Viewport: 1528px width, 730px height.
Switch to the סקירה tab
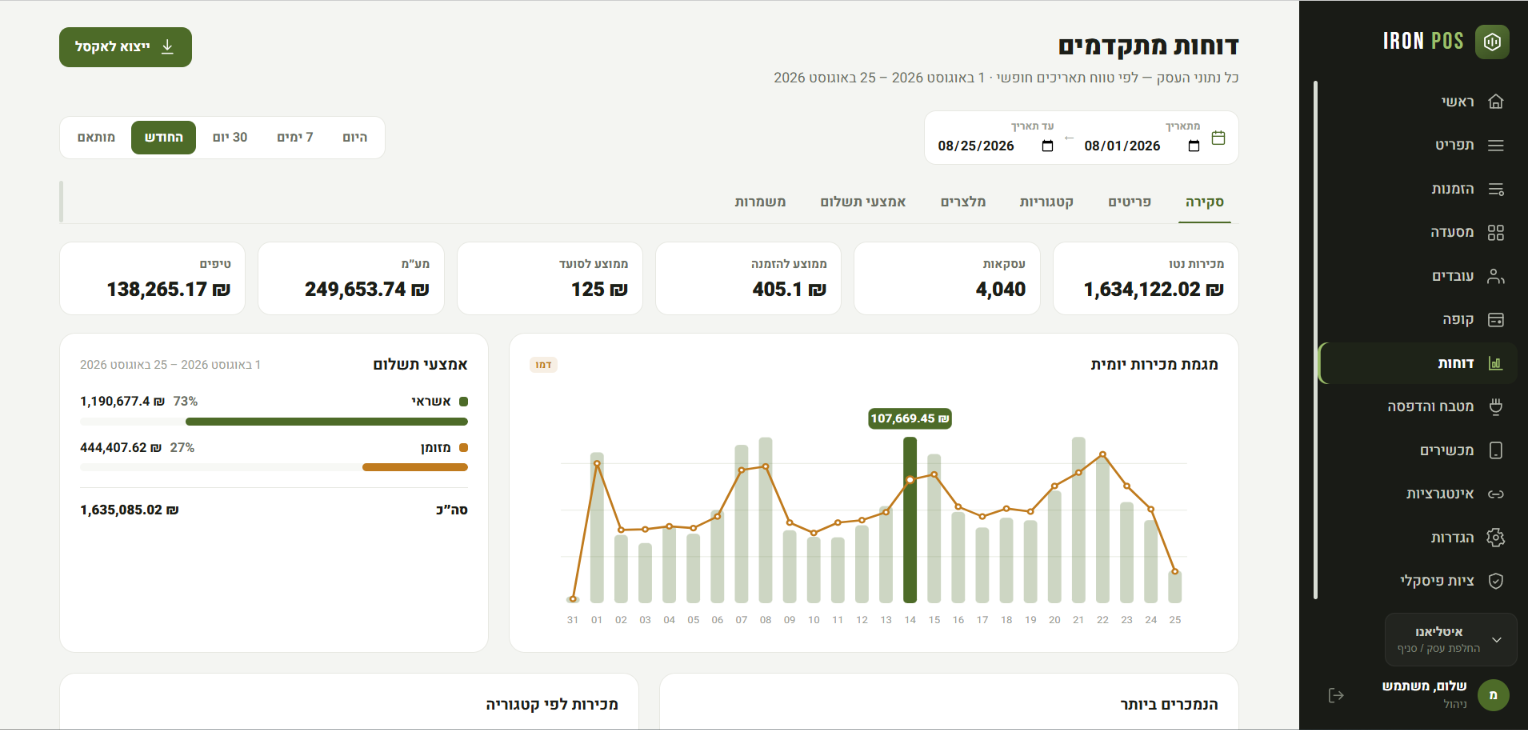1205,202
